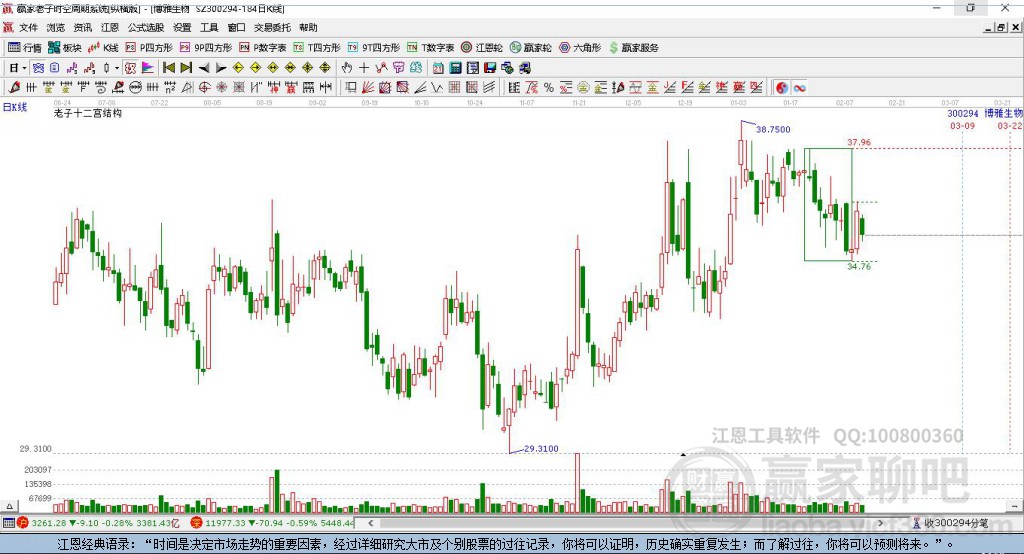Click the 29.3100 low price marker
This screenshot has width=1024, height=554.
[x=541, y=449]
